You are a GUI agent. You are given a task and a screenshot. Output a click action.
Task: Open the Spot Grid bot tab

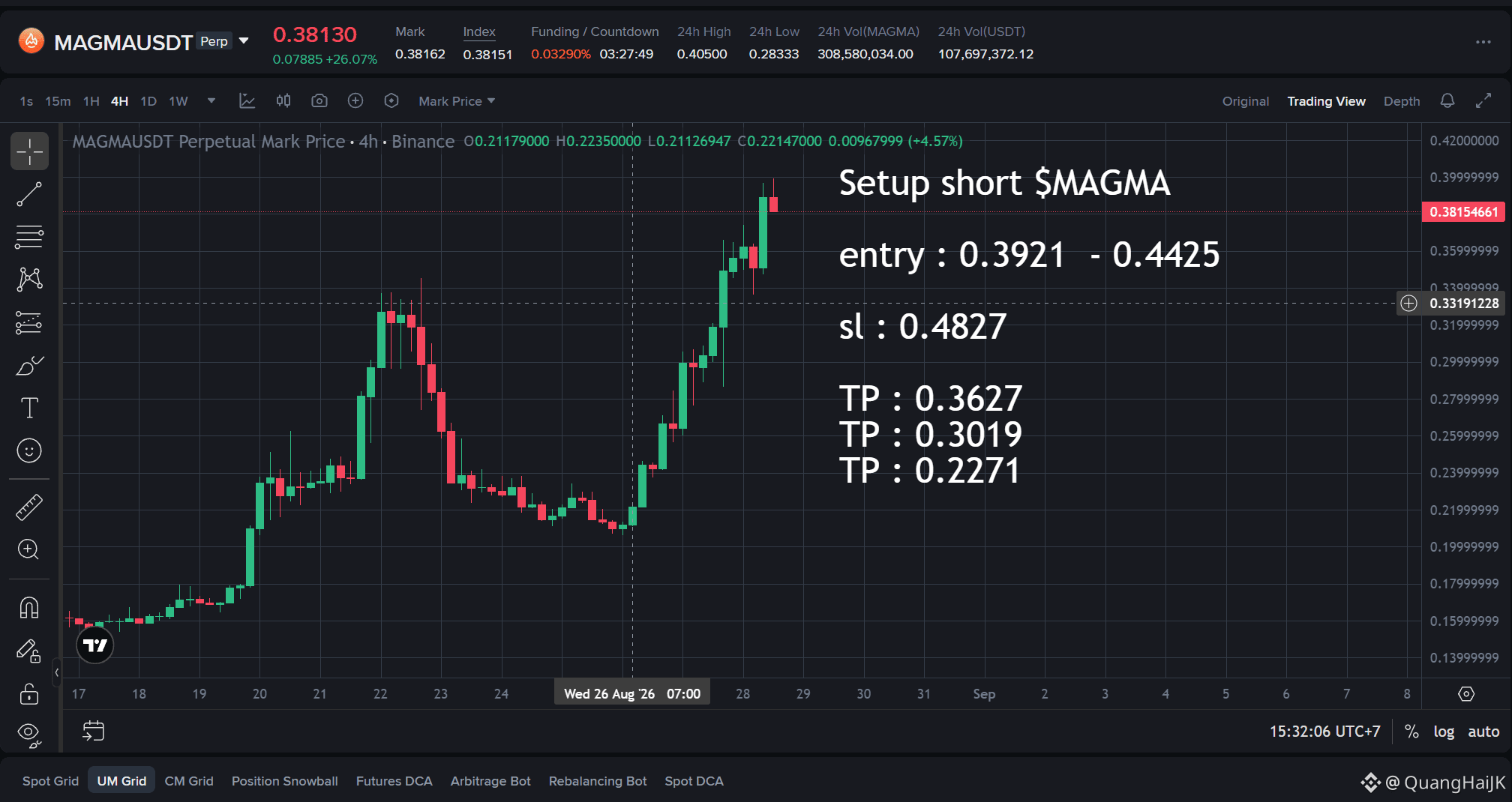pyautogui.click(x=50, y=781)
